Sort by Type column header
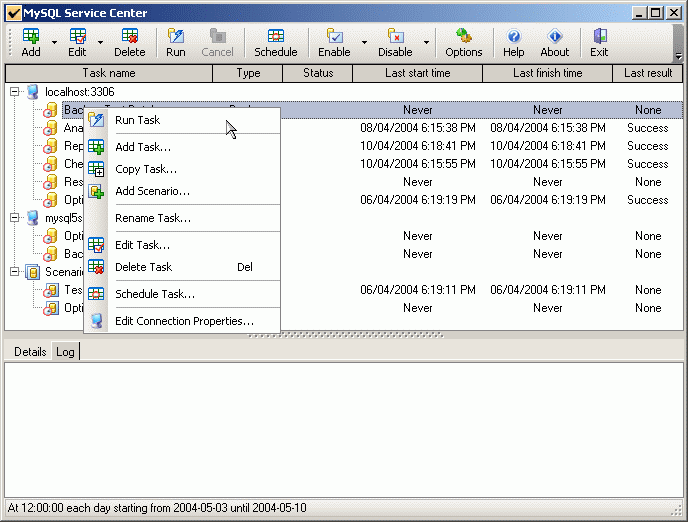The image size is (688, 522). pyautogui.click(x=248, y=73)
